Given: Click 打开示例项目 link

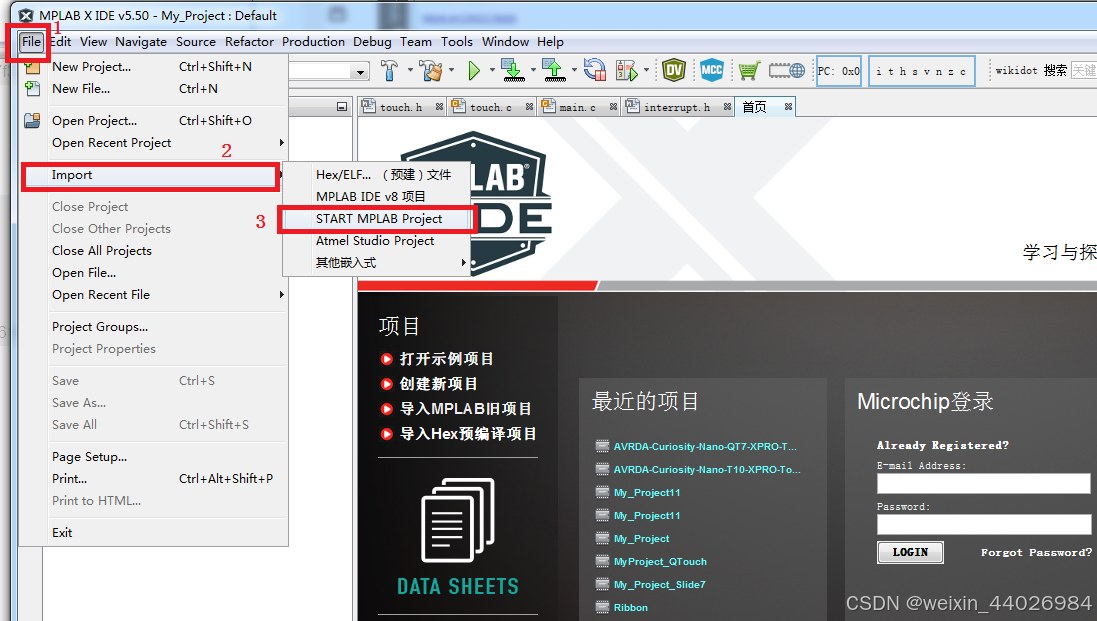Looking at the screenshot, I should [x=446, y=359].
